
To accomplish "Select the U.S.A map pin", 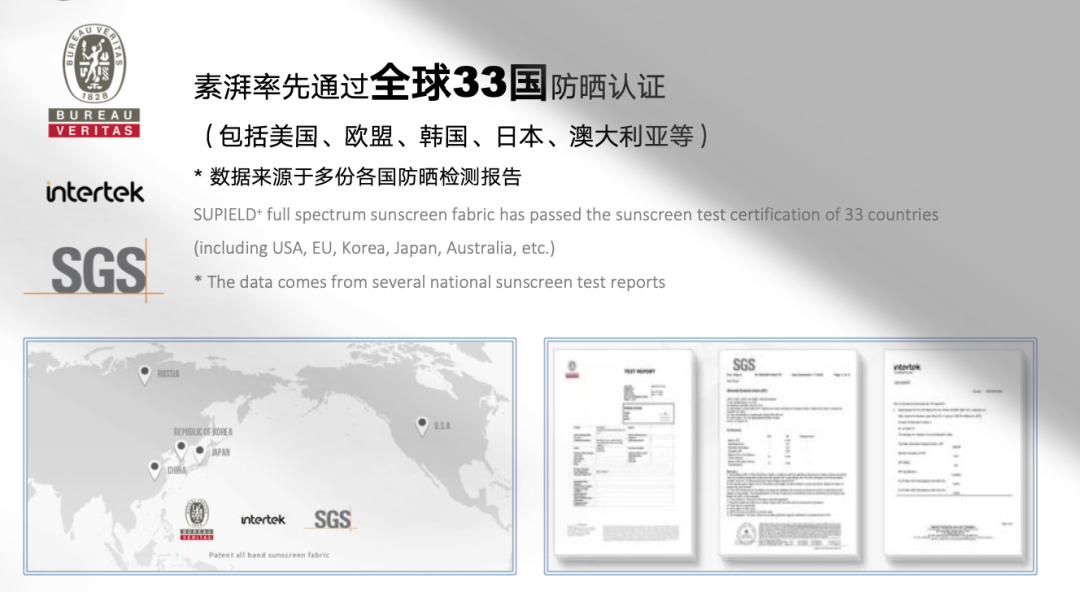I will click(423, 426).
